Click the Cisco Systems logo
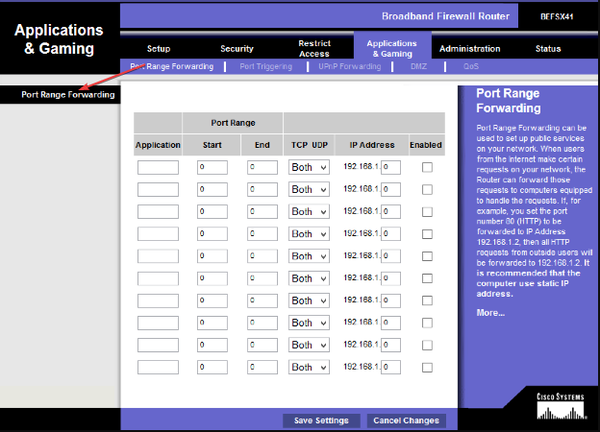 (560, 406)
